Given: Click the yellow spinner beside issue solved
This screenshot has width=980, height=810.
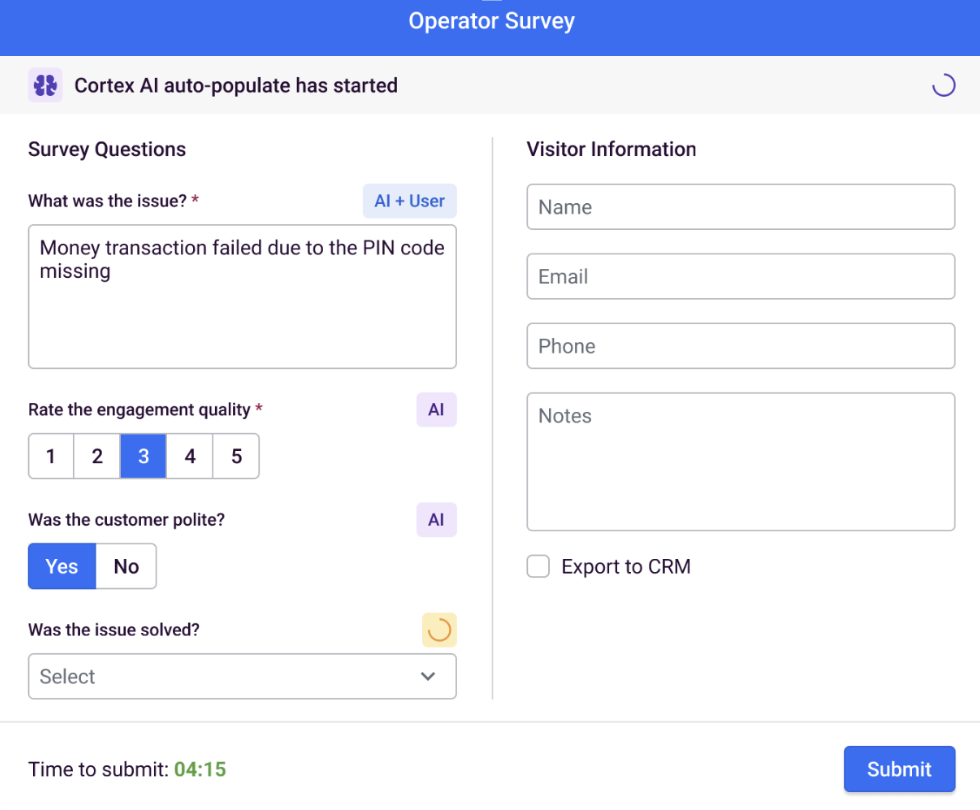Looking at the screenshot, I should [x=439, y=630].
